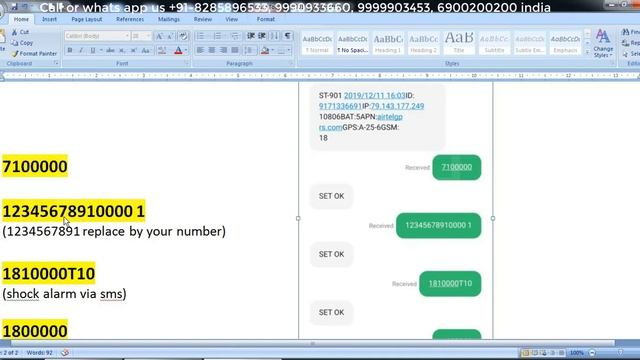Image resolution: width=640 pixels, height=360 pixels.
Task: Switch to Print Layout view in status bar
Action: 525,353
